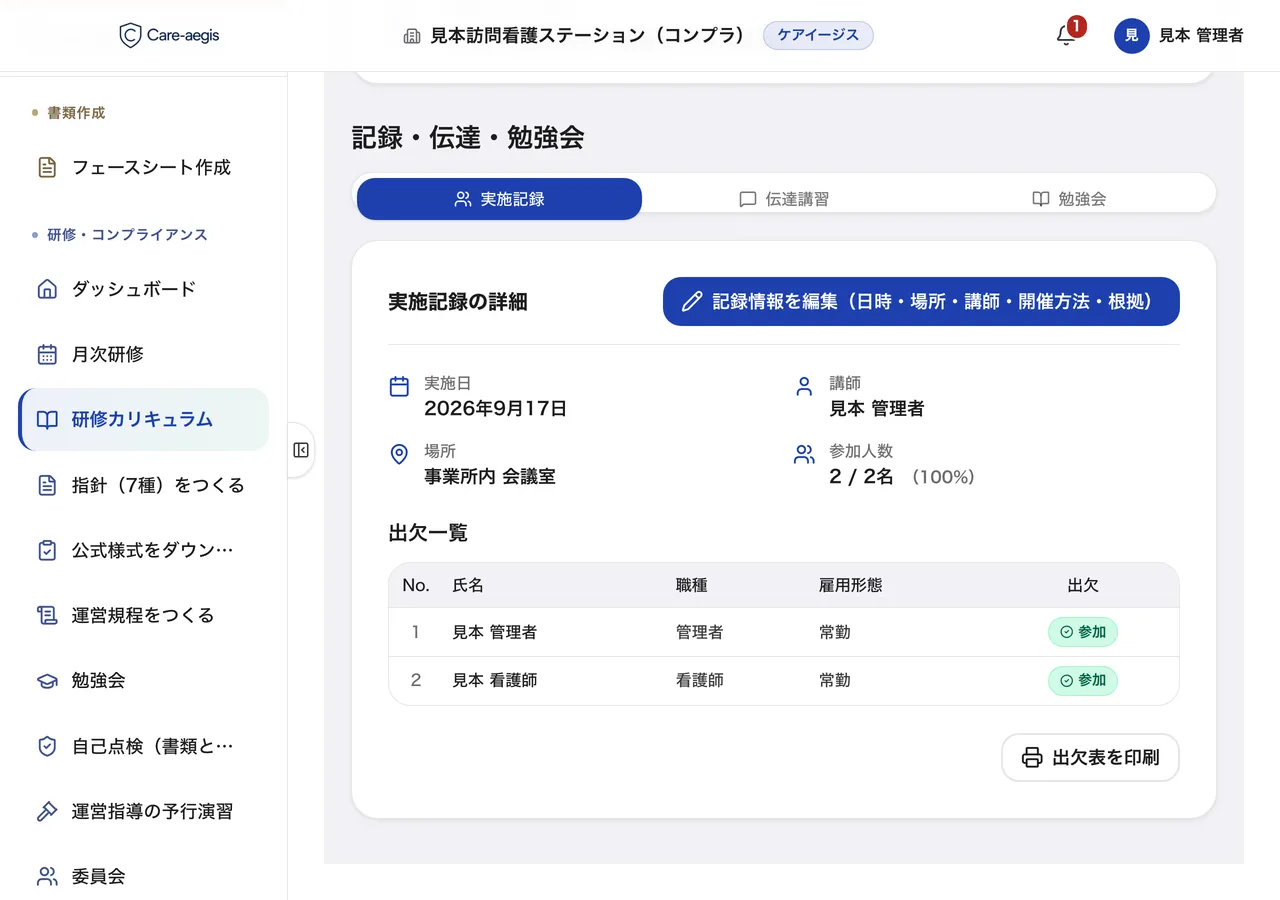This screenshot has width=1280, height=900.
Task: Click the building icon beside station name
Action: pos(411,36)
